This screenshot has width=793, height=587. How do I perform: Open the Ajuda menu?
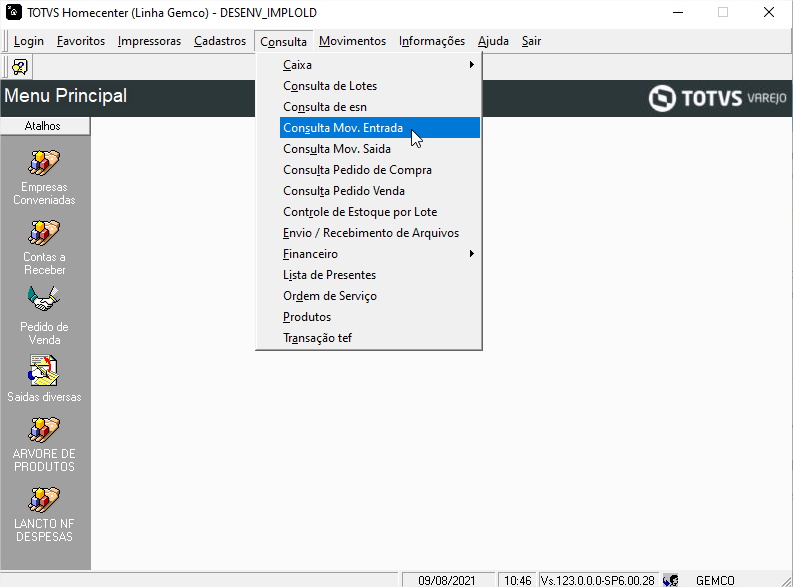(493, 41)
